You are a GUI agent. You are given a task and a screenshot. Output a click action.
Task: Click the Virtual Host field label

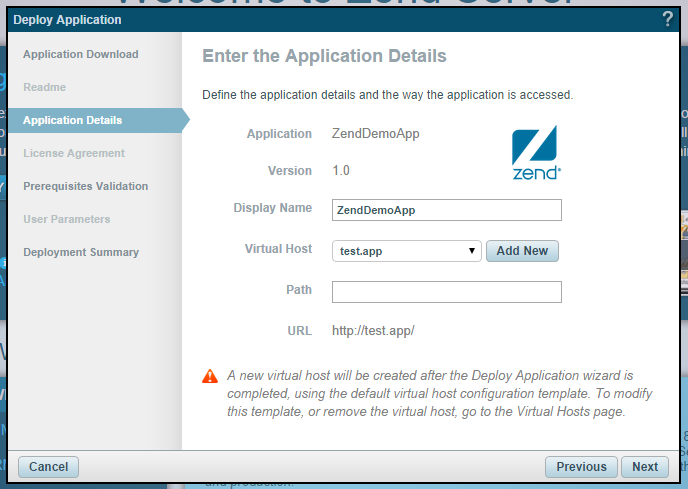(x=278, y=249)
